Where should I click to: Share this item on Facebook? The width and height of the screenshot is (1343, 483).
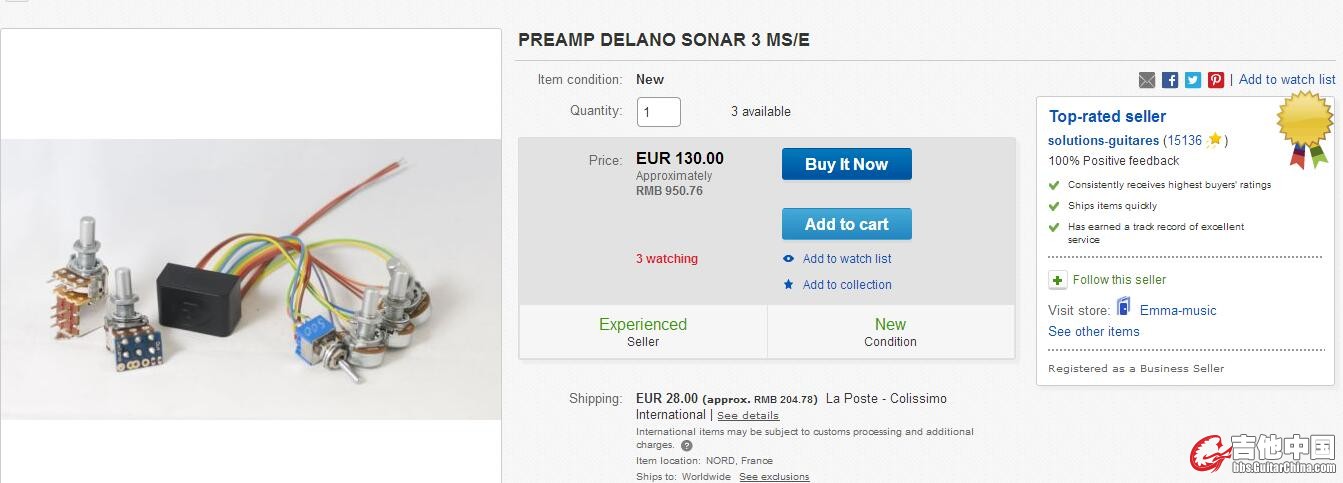click(1170, 80)
